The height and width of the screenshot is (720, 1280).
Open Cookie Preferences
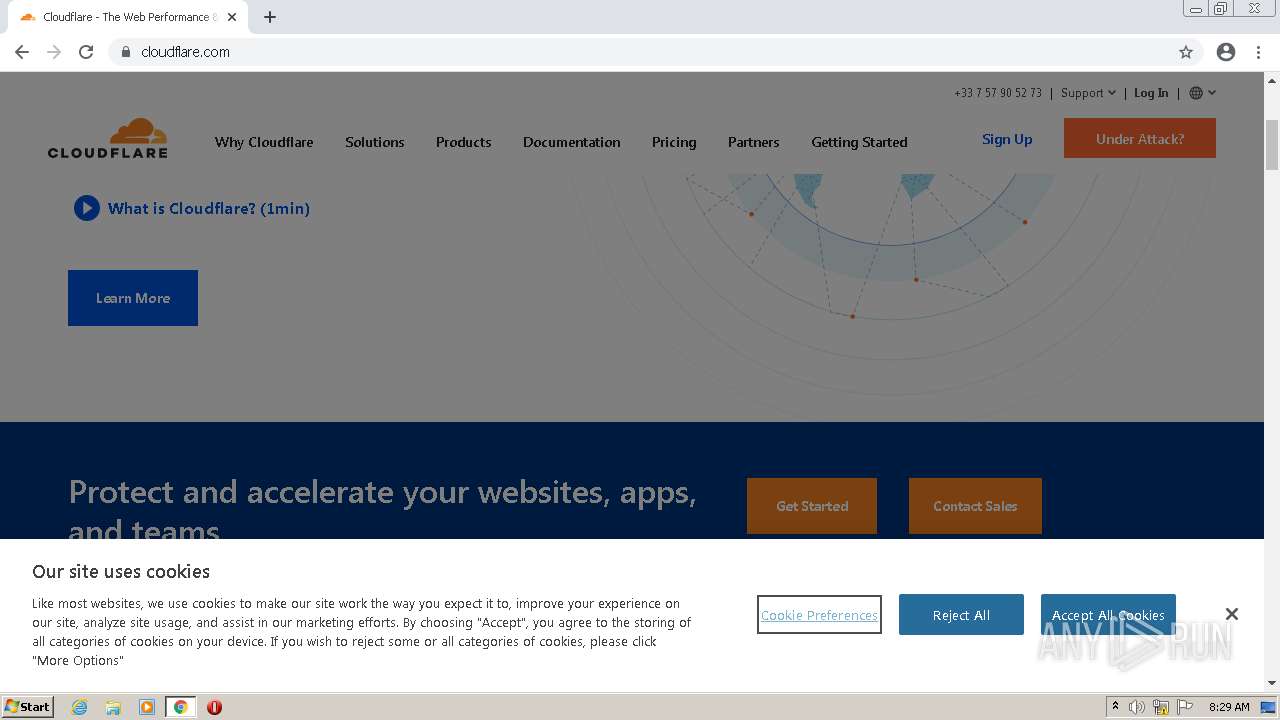(x=819, y=615)
